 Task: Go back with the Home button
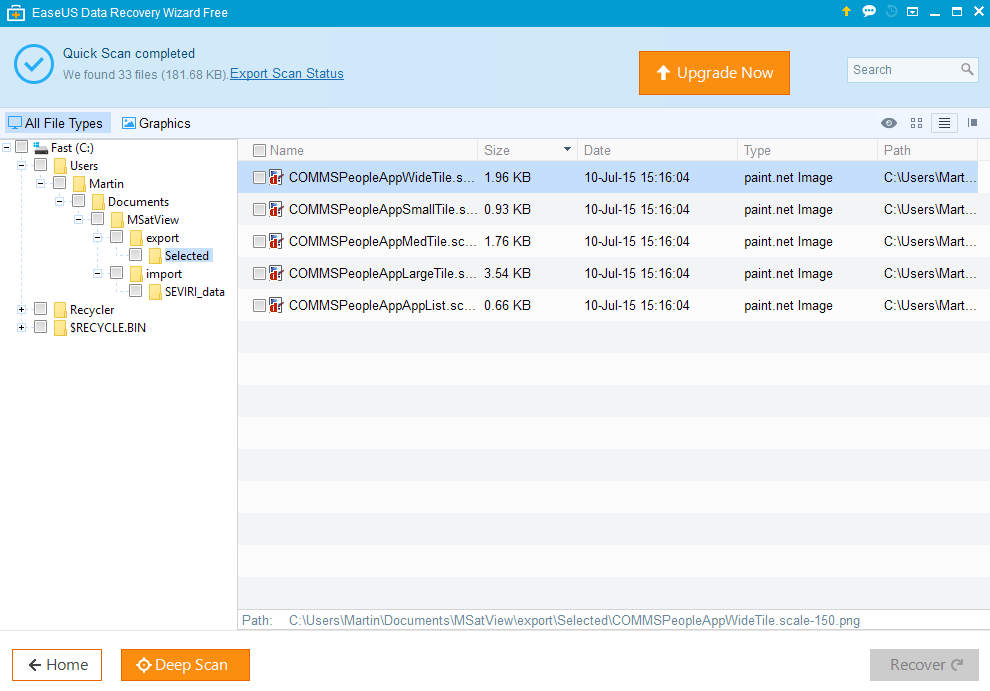(57, 665)
